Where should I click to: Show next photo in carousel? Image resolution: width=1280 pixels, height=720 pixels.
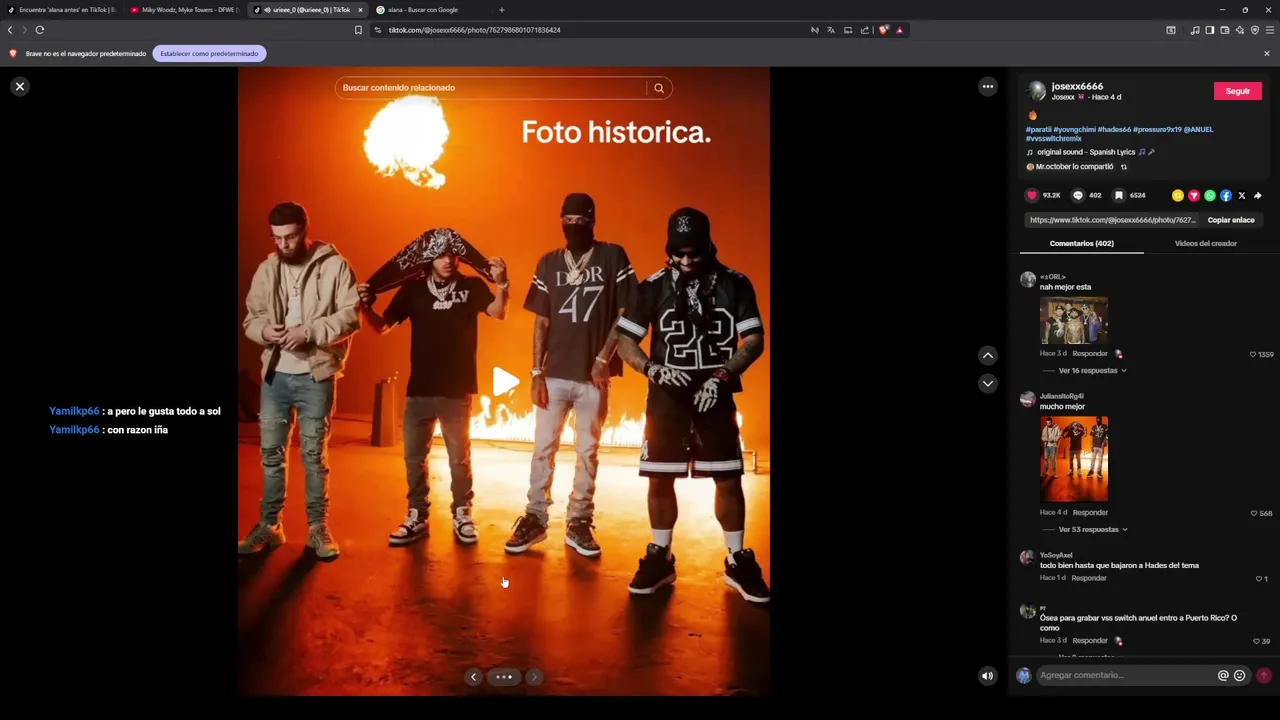[534, 677]
